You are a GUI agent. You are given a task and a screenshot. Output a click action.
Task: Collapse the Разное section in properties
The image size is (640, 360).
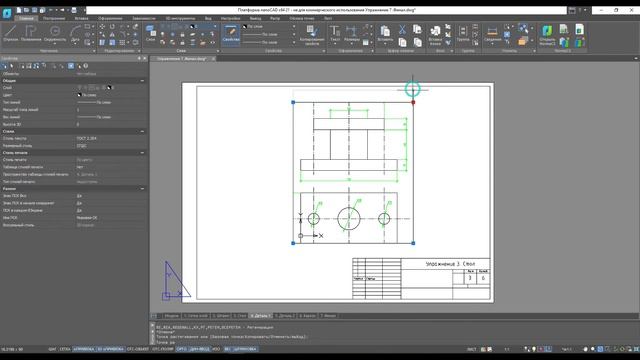tap(142, 189)
